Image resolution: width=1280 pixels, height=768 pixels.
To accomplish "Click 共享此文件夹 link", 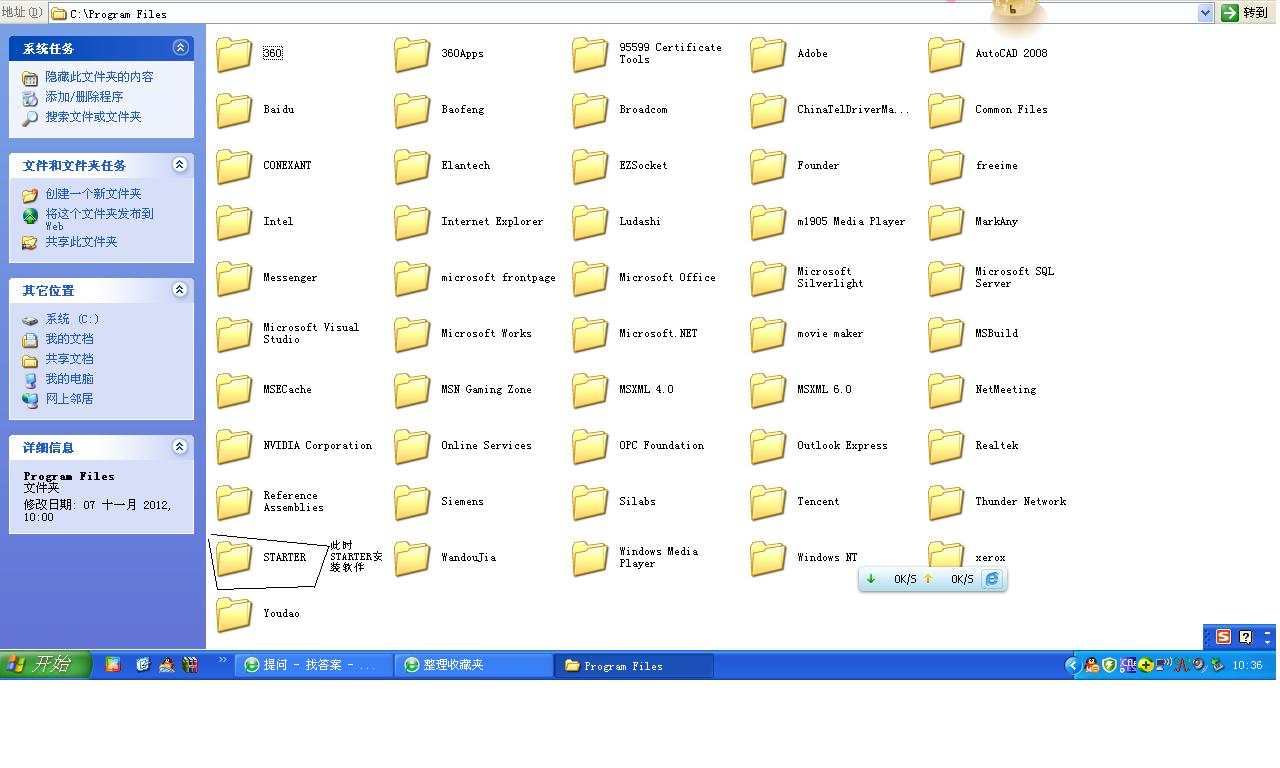I will pyautogui.click(x=81, y=242).
